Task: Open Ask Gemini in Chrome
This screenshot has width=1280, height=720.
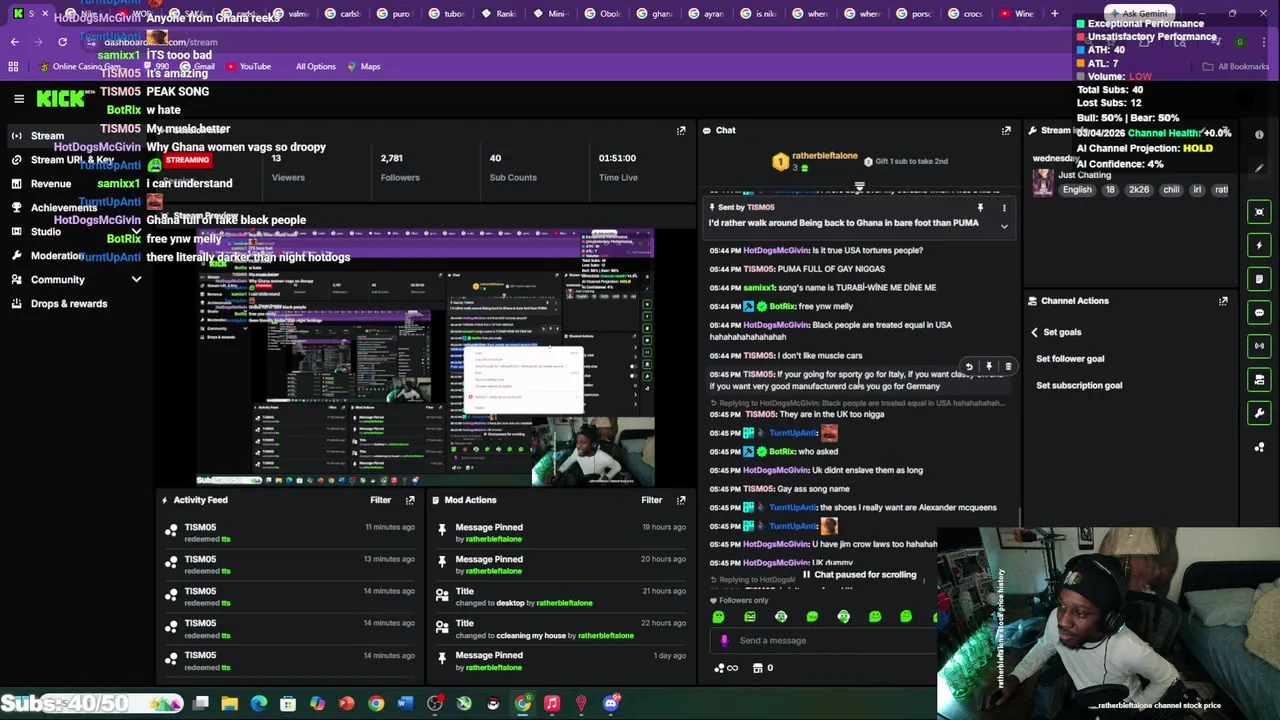Action: [1140, 14]
